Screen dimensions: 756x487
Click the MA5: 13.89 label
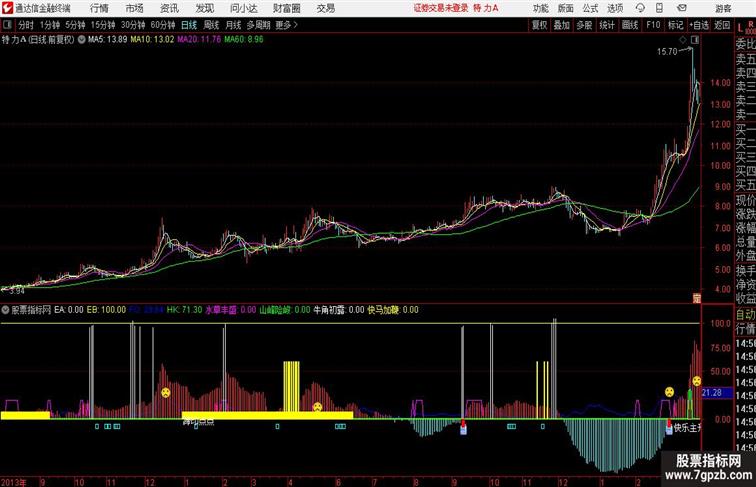pyautogui.click(x=108, y=40)
